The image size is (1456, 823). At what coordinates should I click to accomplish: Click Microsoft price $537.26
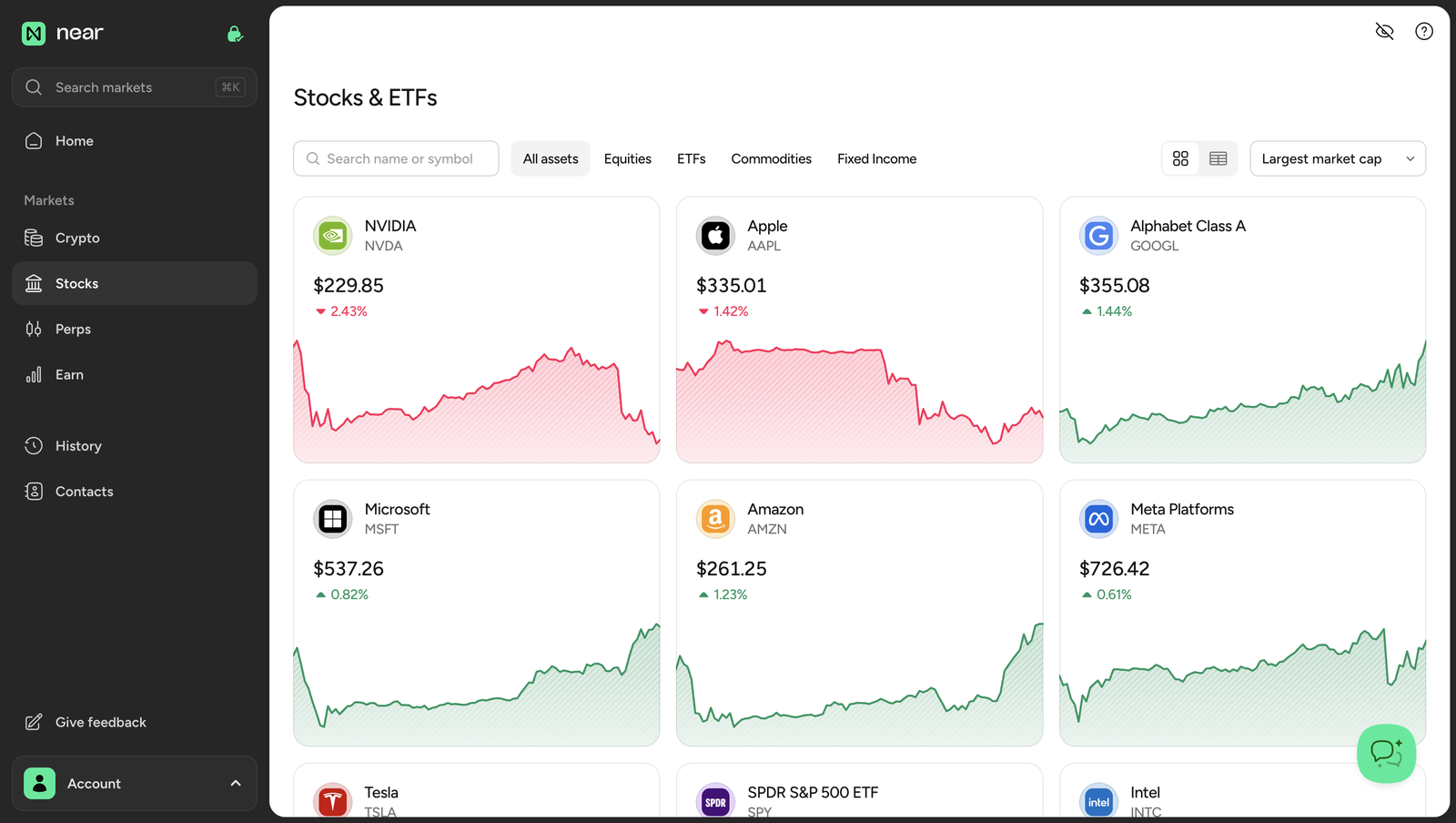349,569
